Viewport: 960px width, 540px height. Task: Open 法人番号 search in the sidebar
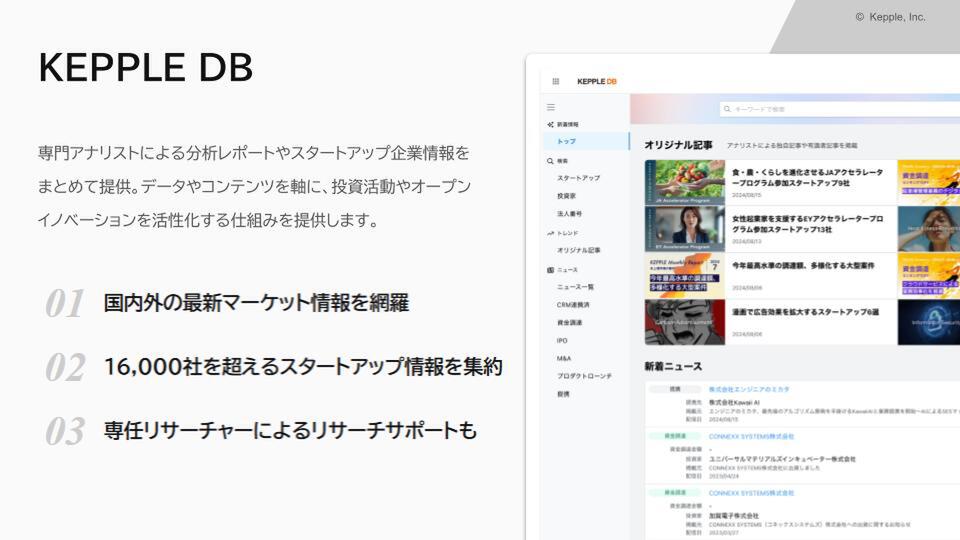569,214
